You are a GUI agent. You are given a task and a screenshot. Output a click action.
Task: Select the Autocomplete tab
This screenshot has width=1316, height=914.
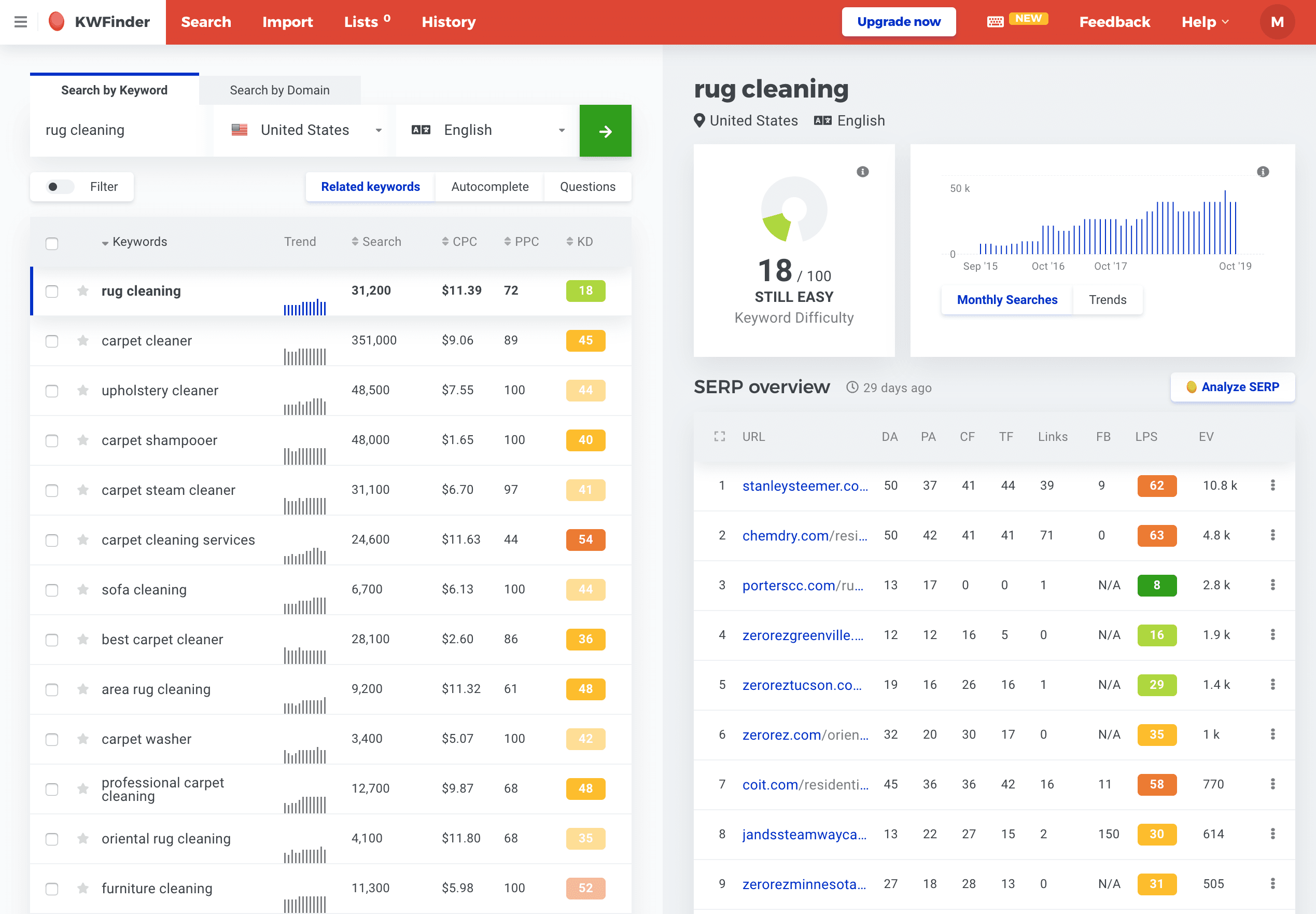pos(489,187)
